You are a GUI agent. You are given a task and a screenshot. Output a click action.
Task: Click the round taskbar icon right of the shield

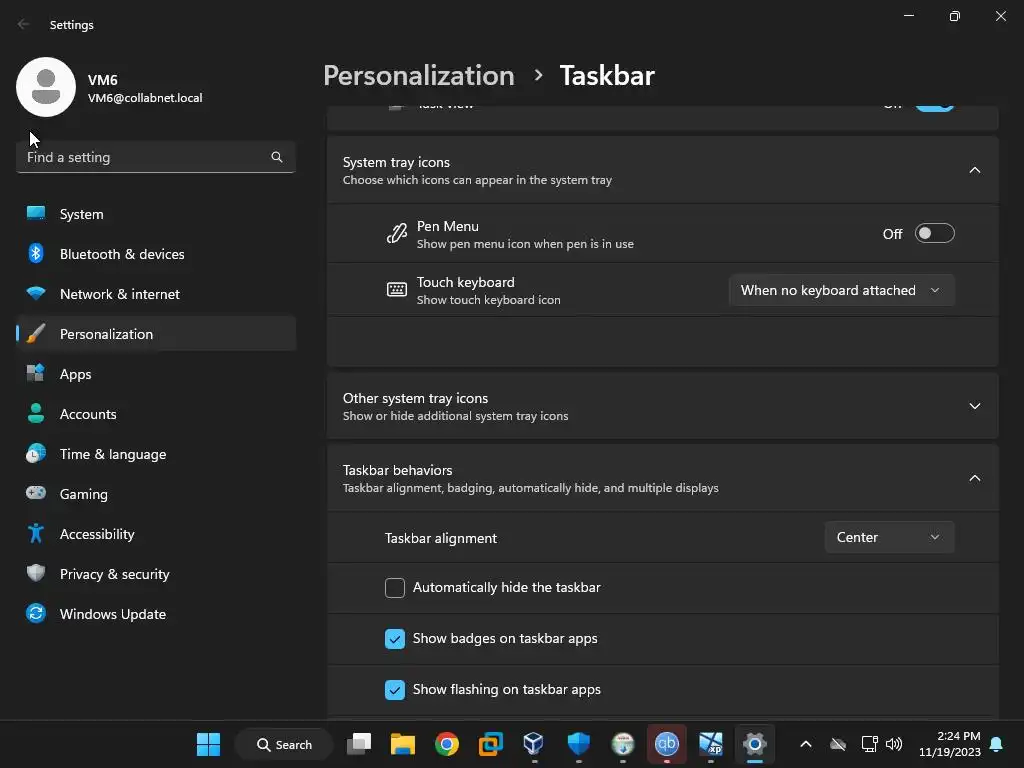coord(622,744)
